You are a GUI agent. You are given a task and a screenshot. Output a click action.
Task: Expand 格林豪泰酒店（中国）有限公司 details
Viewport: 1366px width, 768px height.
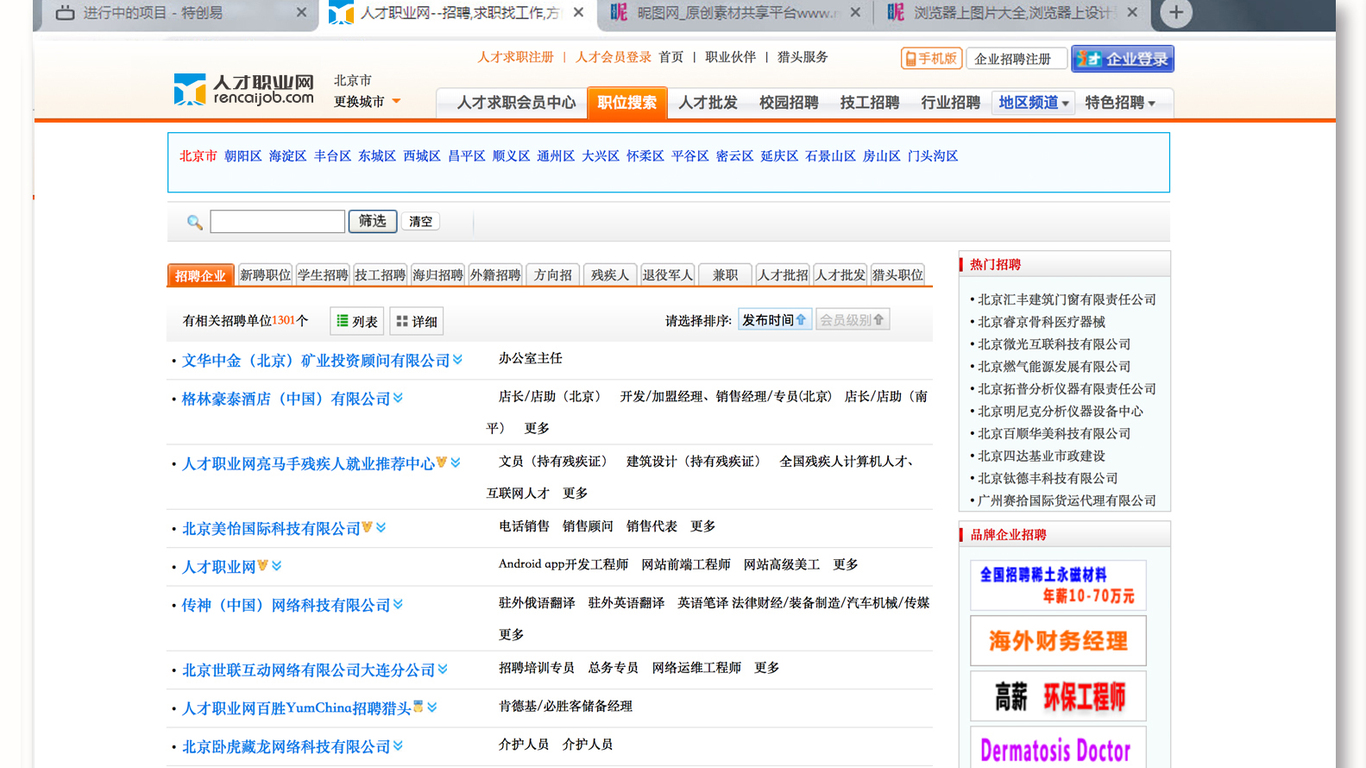pyautogui.click(x=398, y=398)
